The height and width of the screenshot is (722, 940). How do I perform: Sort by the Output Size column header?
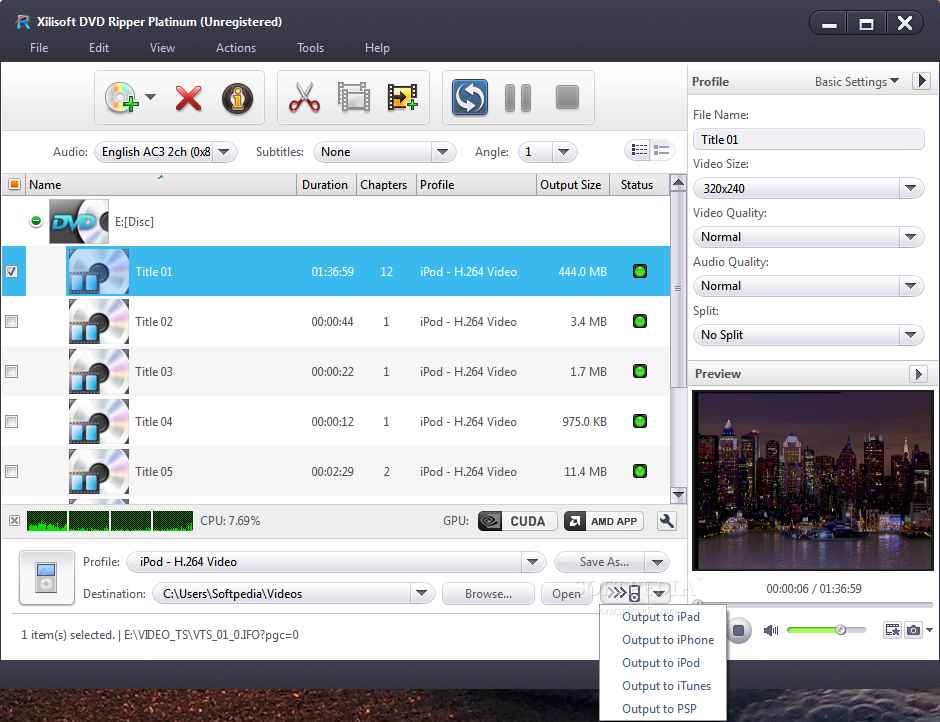(x=571, y=185)
